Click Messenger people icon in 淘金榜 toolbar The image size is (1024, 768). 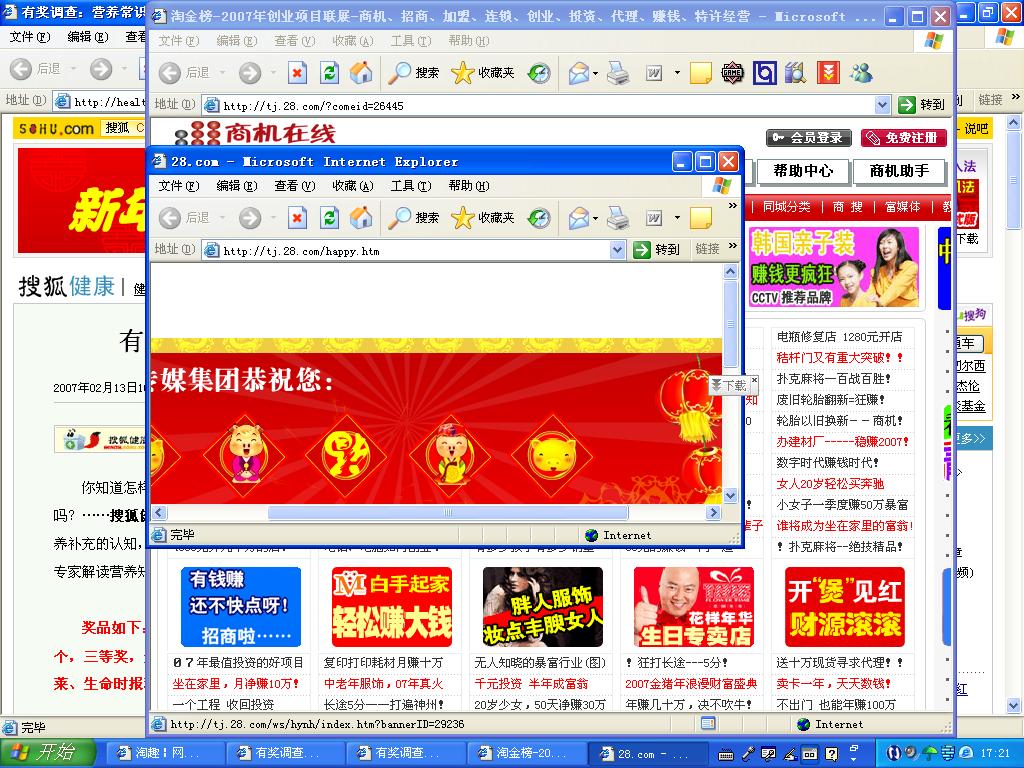861,72
